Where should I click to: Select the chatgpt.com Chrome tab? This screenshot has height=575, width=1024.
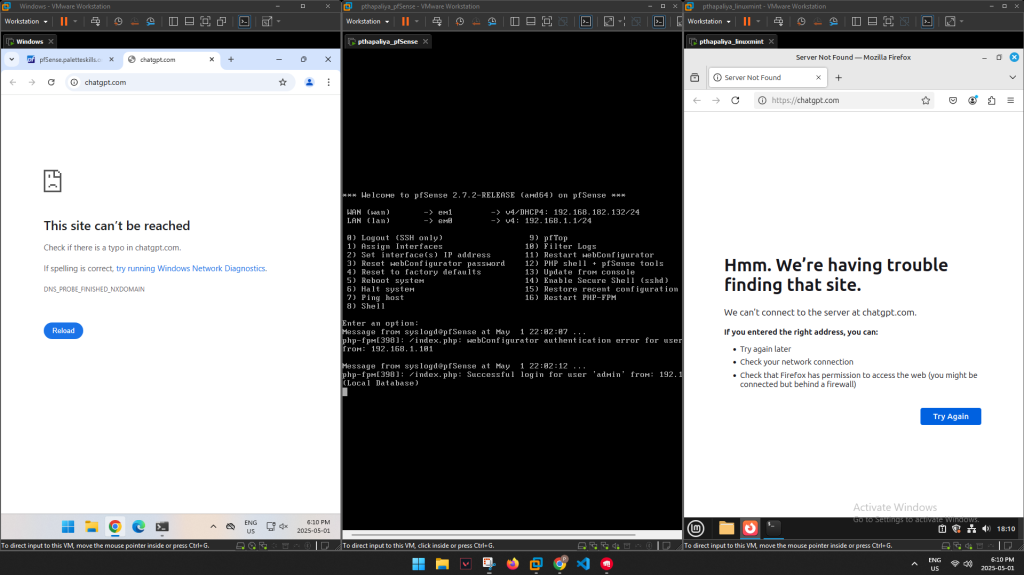(171, 59)
